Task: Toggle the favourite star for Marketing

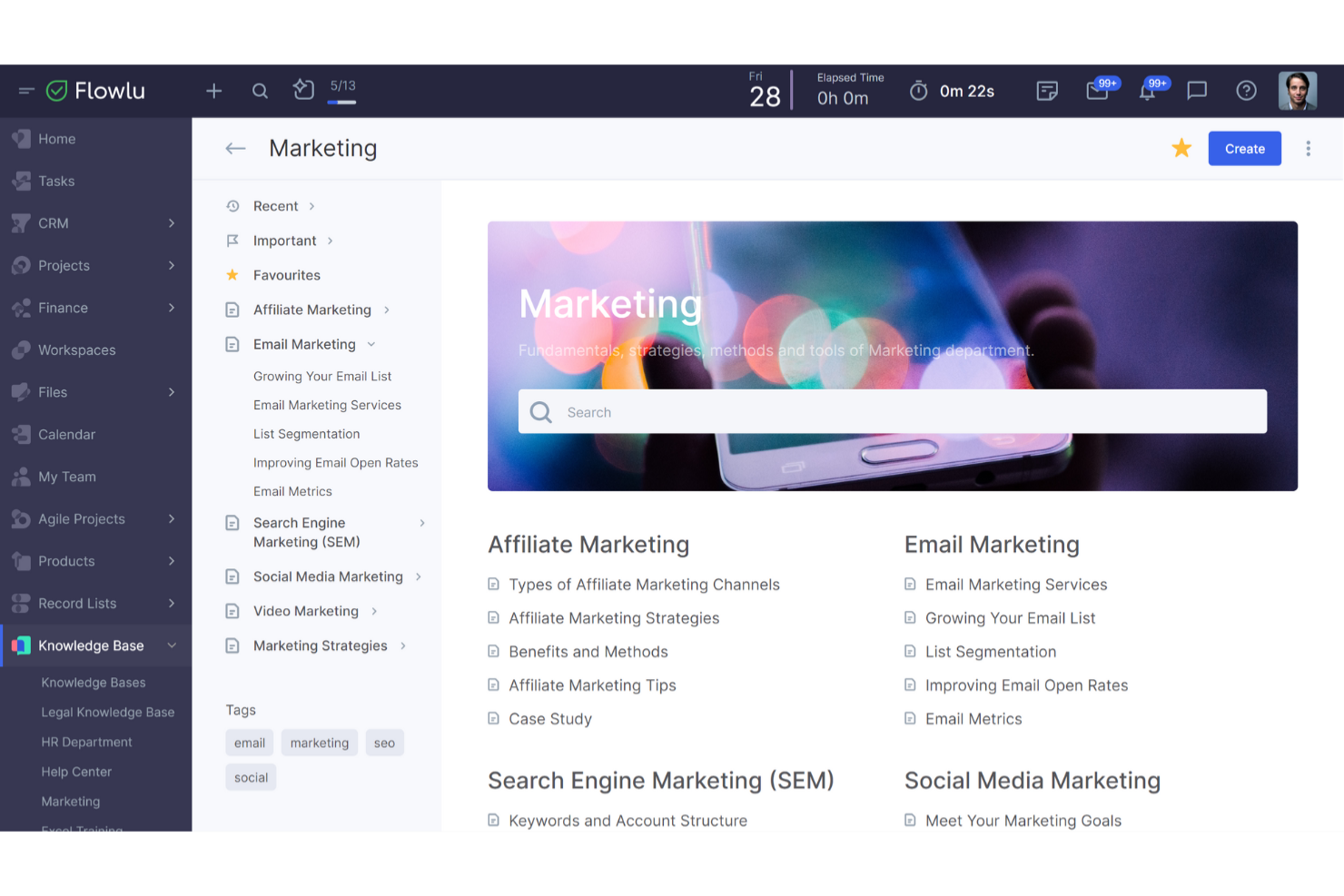Action: [1181, 148]
